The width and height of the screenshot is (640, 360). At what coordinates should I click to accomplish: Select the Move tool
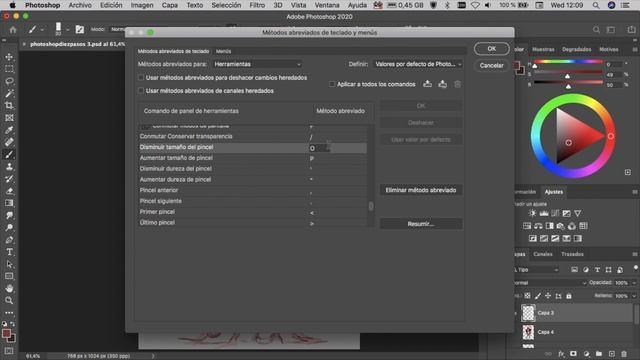pyautogui.click(x=9, y=57)
